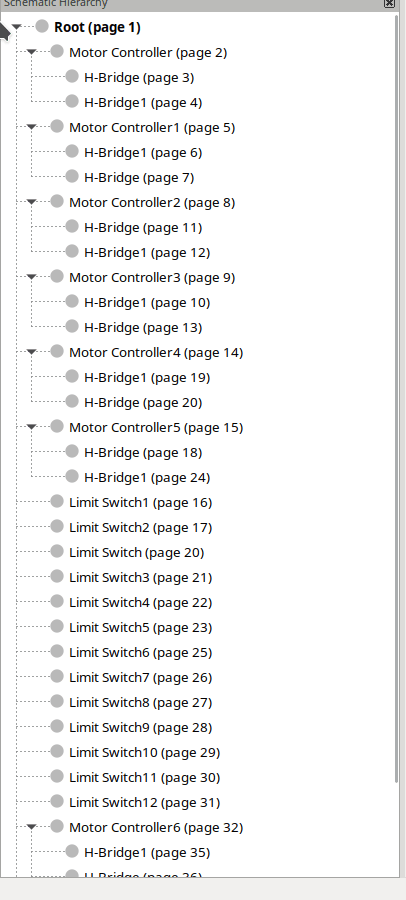Image resolution: width=406 pixels, height=900 pixels.
Task: Open H-Bridge (page 11) sheet
Action: (143, 228)
